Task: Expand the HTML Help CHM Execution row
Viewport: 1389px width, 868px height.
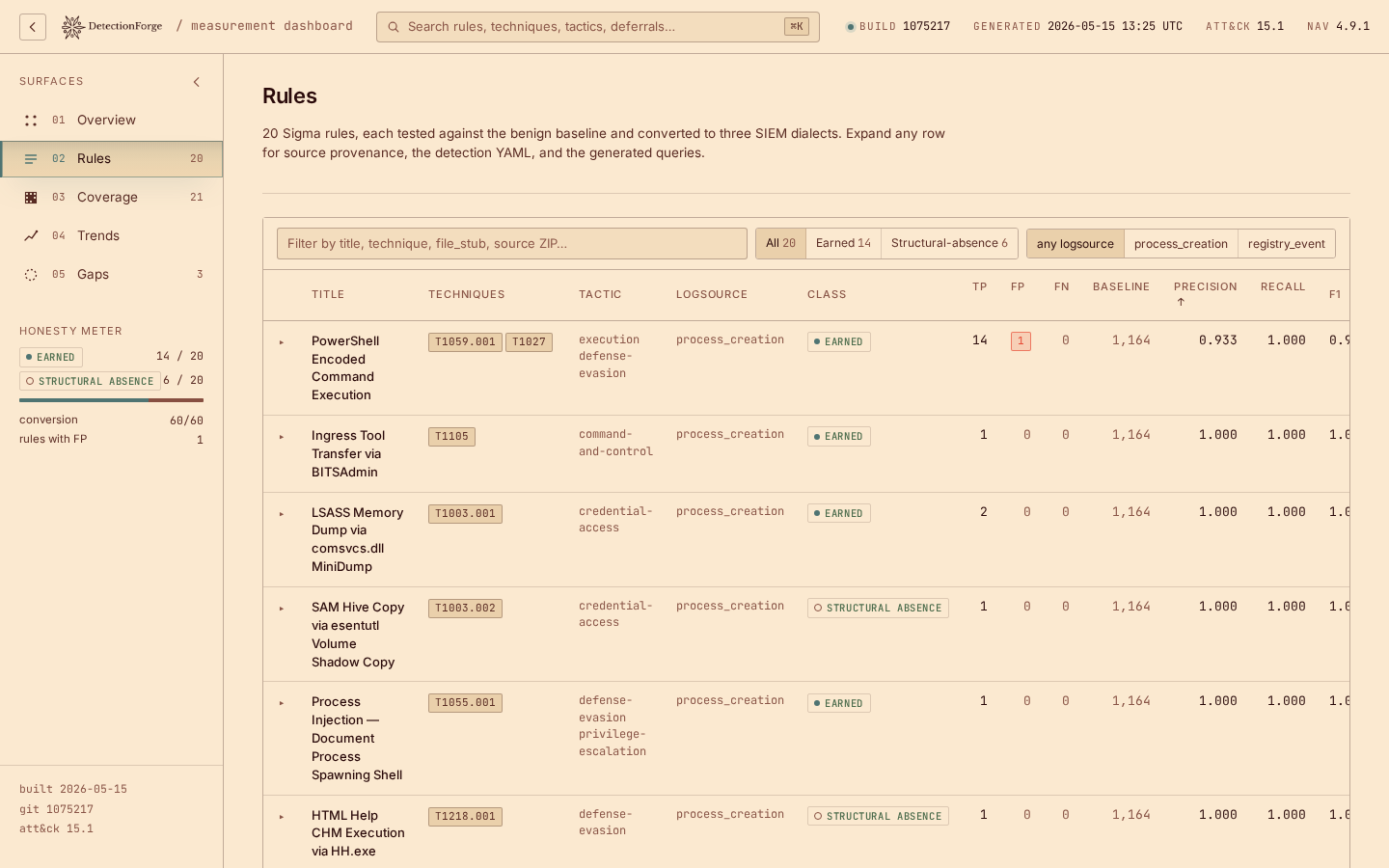Action: point(282,817)
